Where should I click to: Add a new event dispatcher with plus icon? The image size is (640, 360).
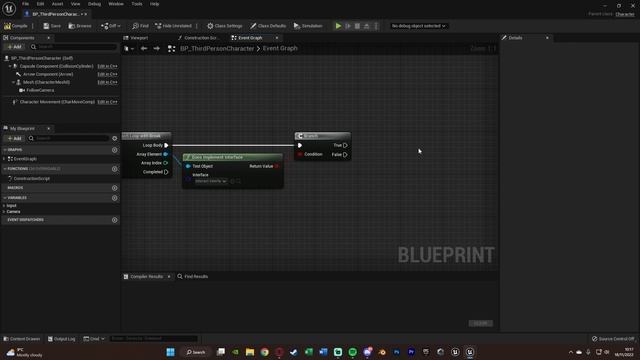click(x=115, y=220)
